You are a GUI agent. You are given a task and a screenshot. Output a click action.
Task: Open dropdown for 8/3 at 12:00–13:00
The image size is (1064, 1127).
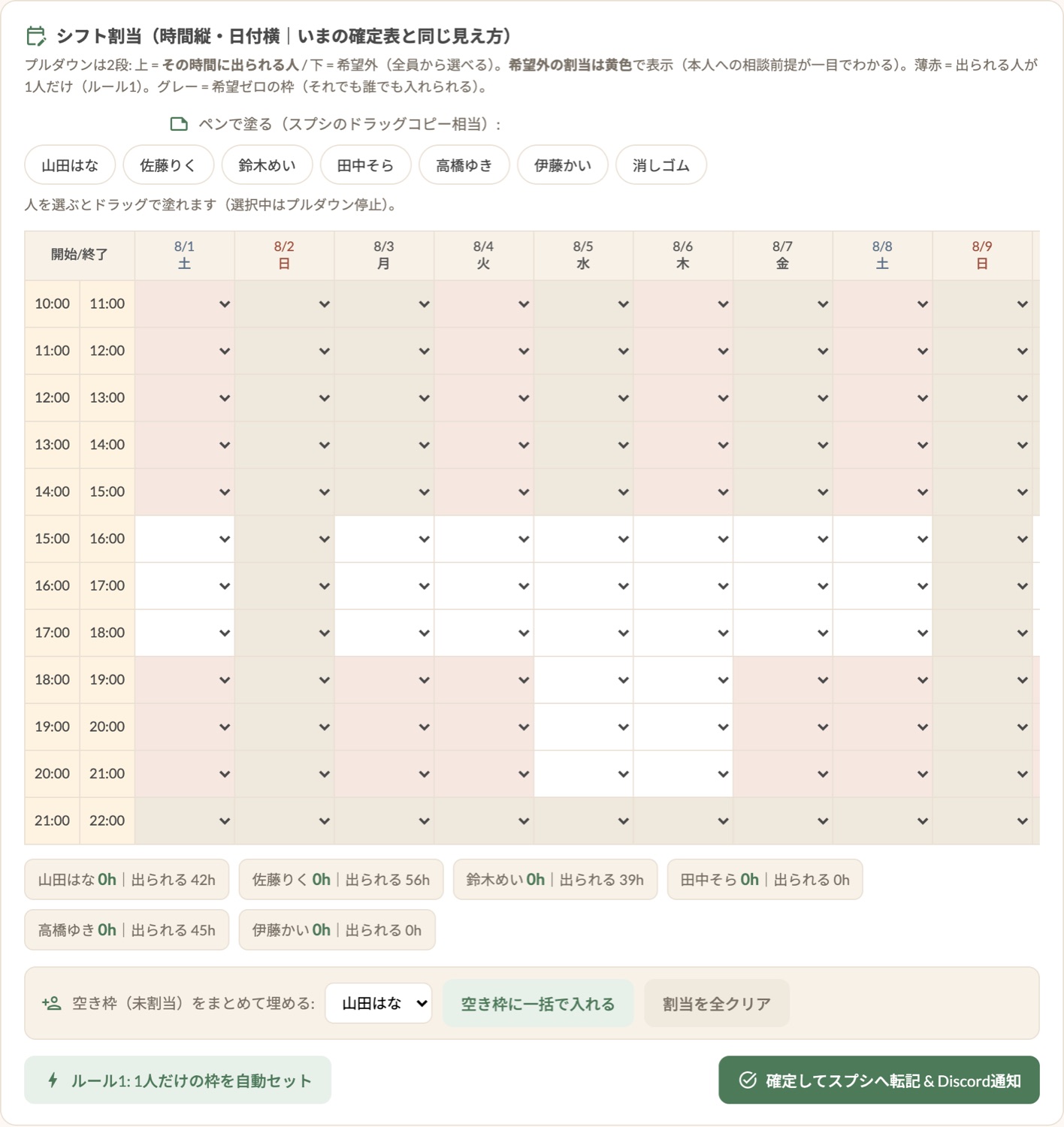pos(384,398)
